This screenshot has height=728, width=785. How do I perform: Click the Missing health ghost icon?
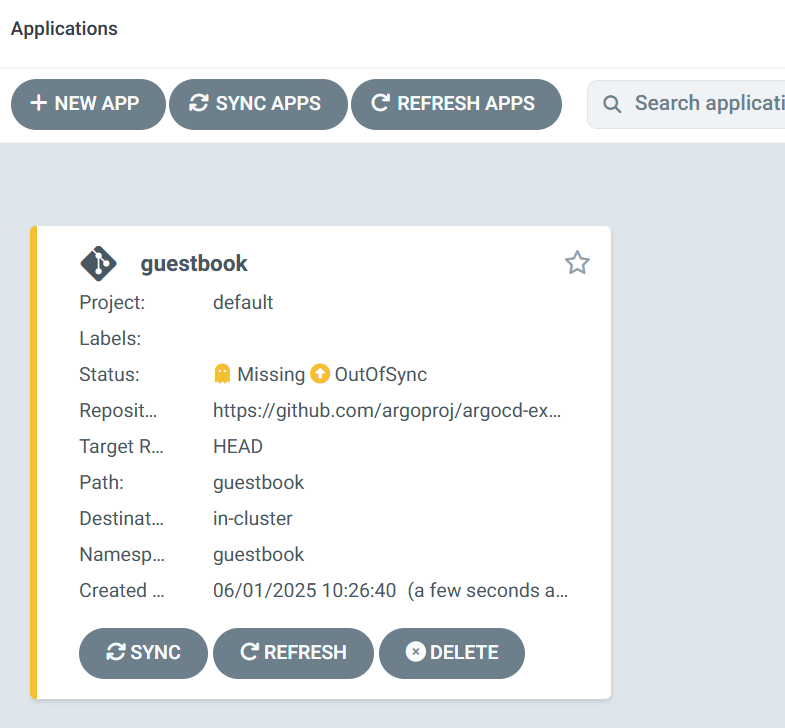[222, 374]
